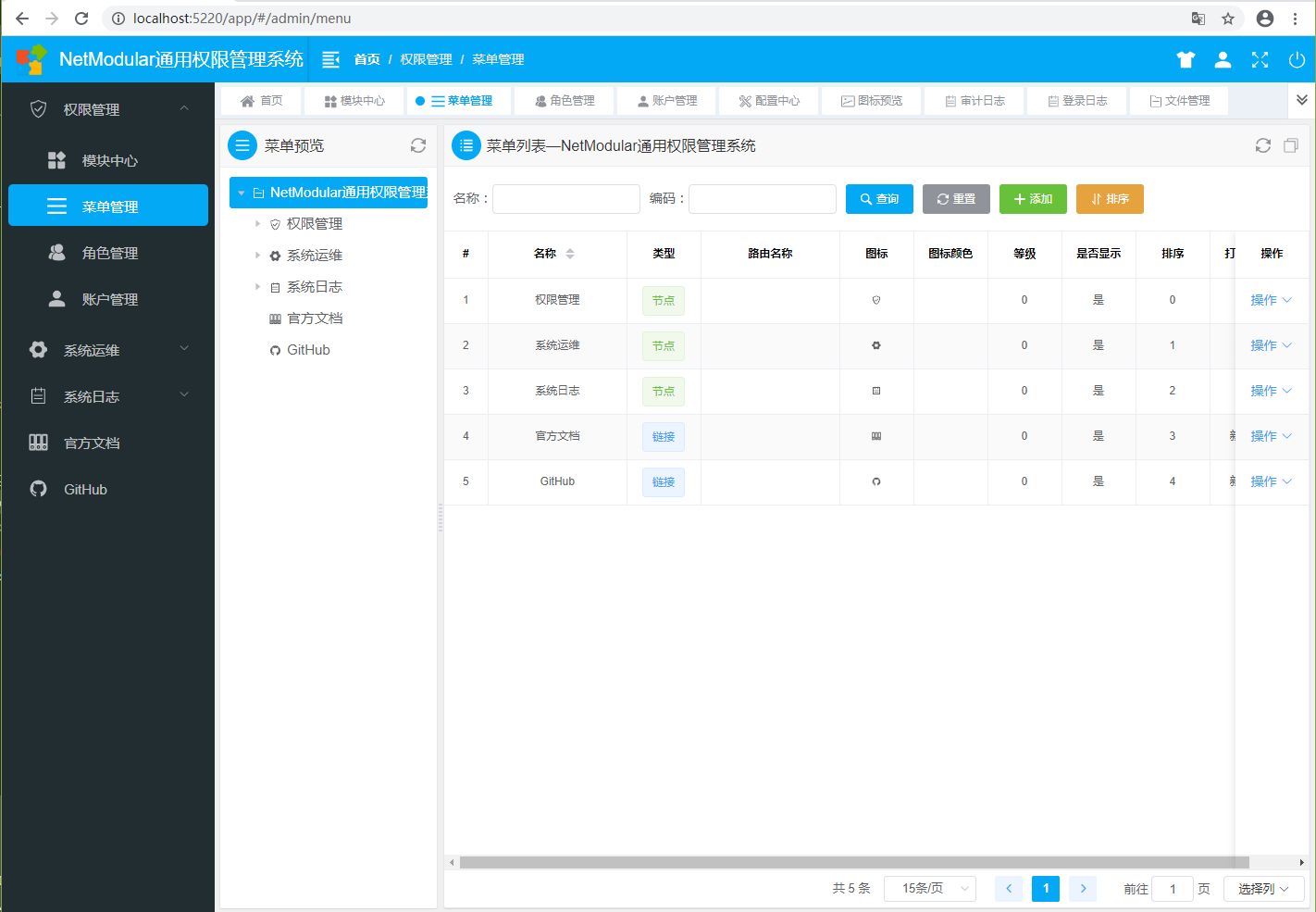Screen dimensions: 1316x912
Task: Click the 菜单列表 round list icon
Action: click(466, 145)
